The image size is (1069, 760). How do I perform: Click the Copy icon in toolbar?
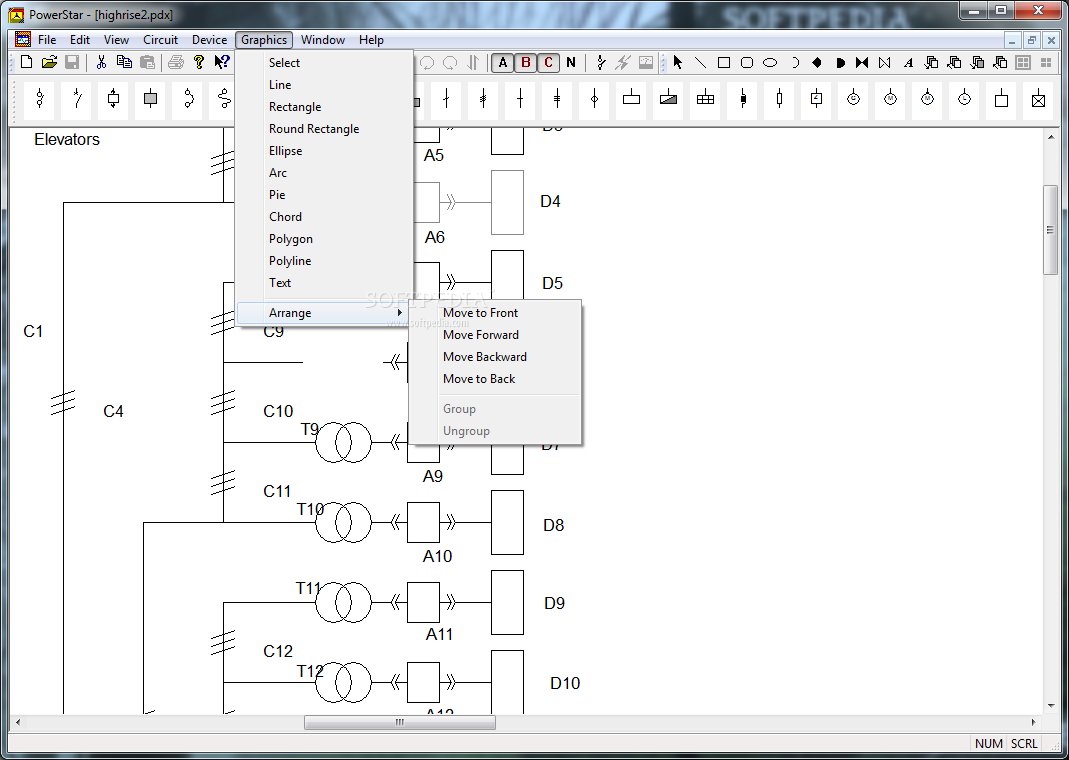click(x=124, y=63)
